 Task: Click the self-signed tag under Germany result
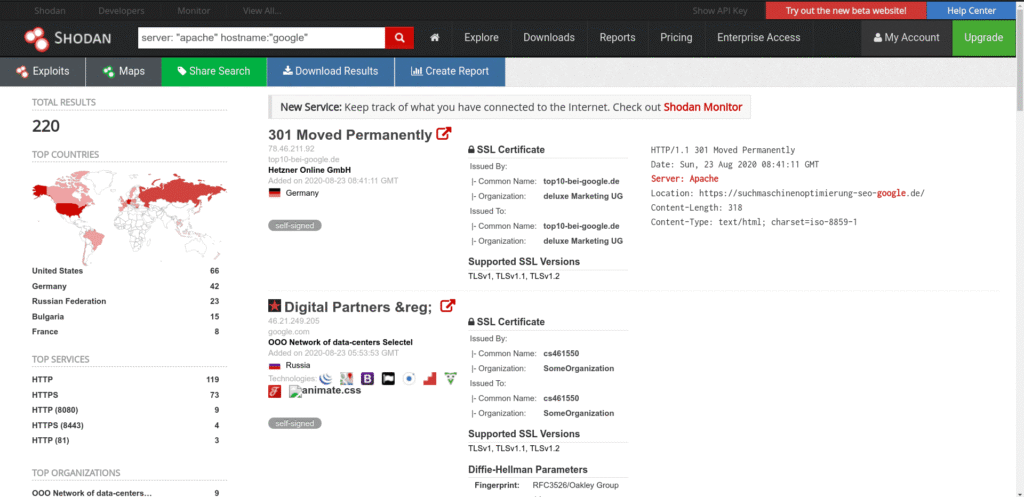(x=295, y=226)
